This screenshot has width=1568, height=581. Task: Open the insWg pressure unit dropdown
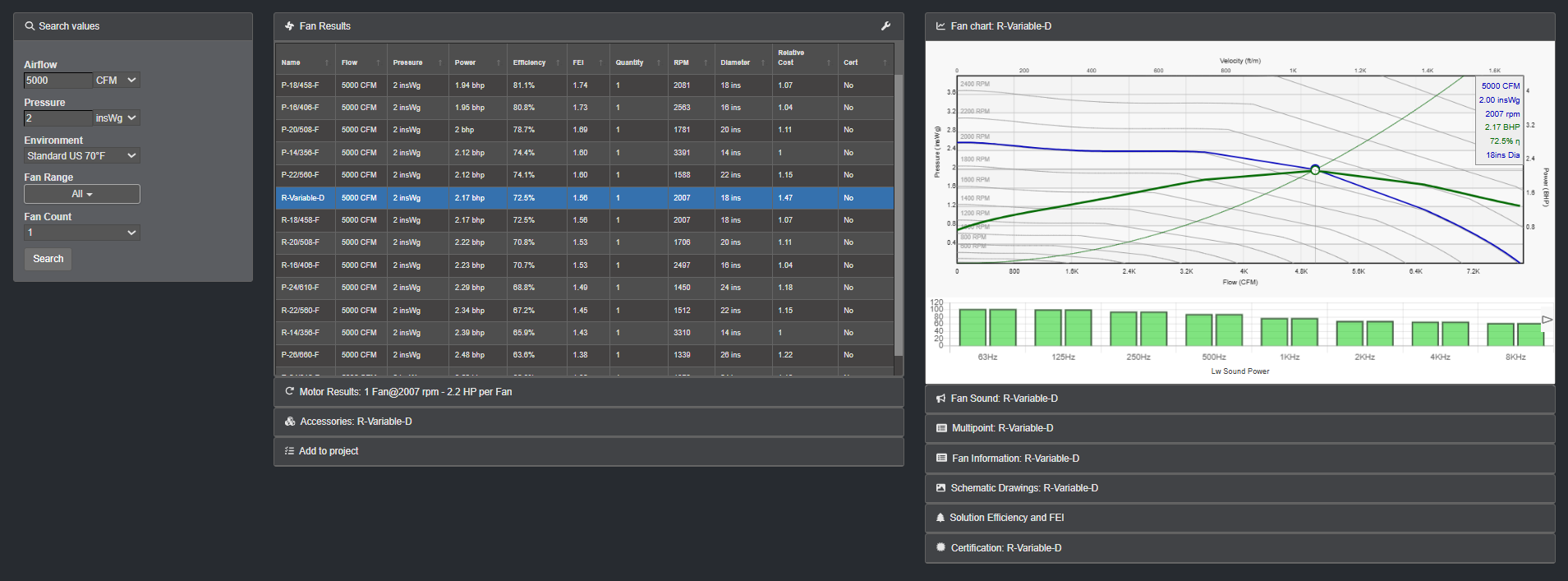[116, 118]
